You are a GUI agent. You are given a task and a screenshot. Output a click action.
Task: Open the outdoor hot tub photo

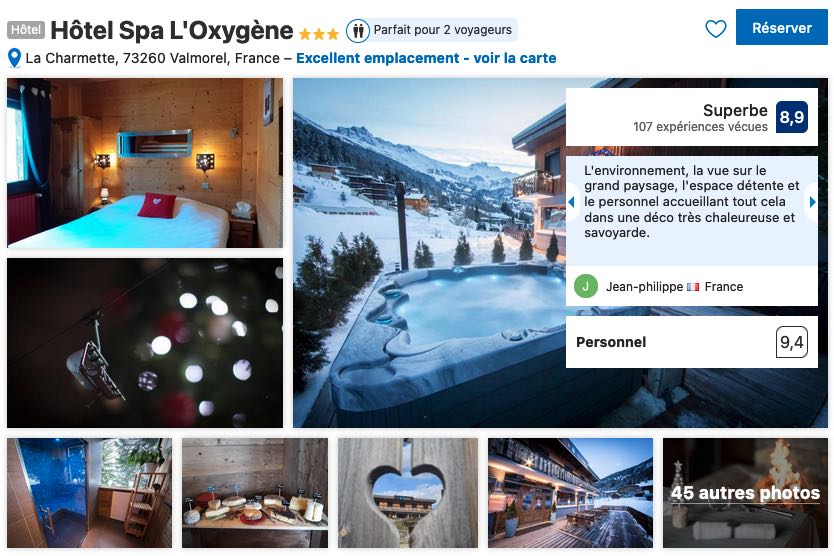click(429, 253)
